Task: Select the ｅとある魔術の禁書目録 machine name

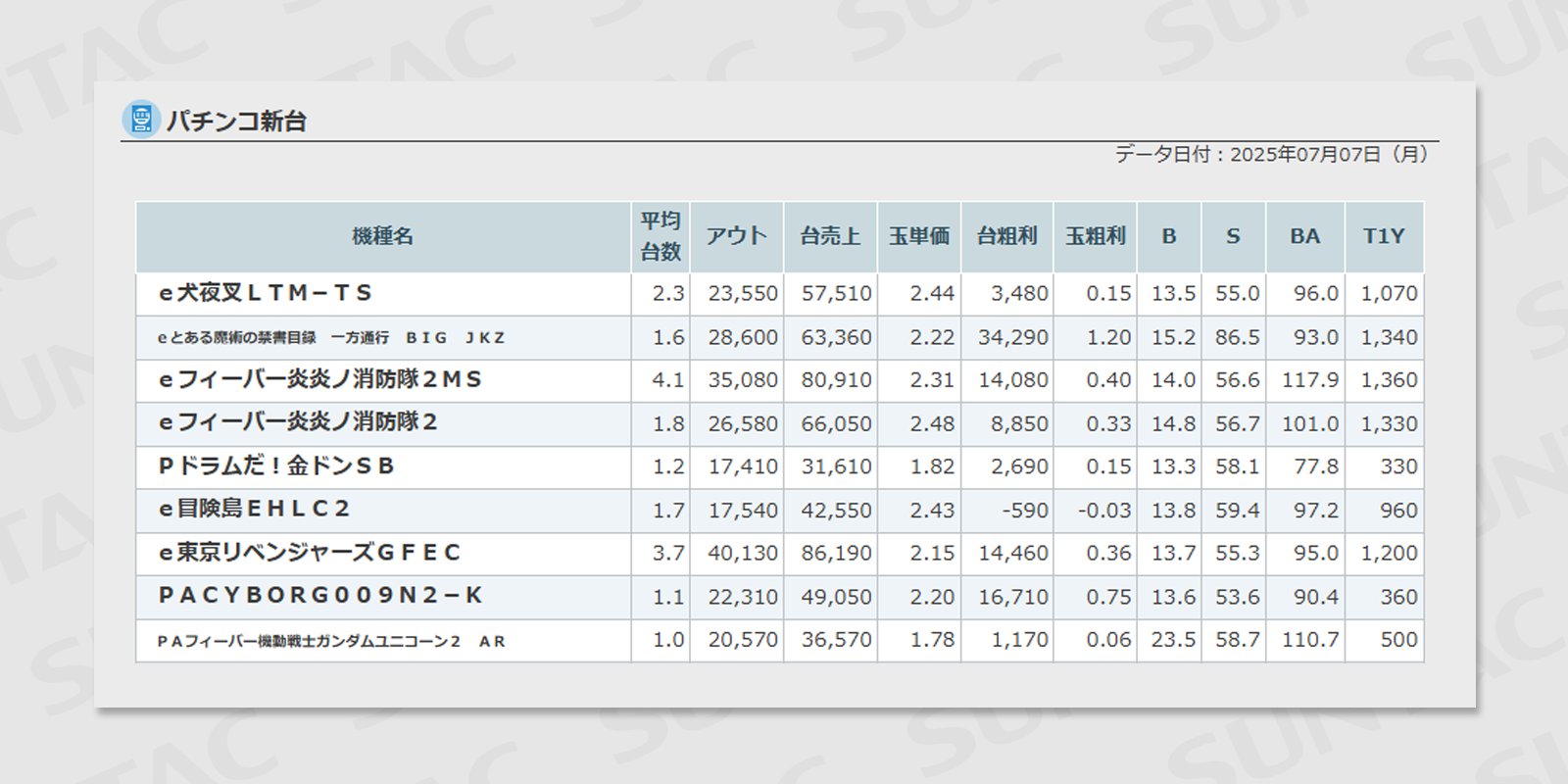Action: 331,337
